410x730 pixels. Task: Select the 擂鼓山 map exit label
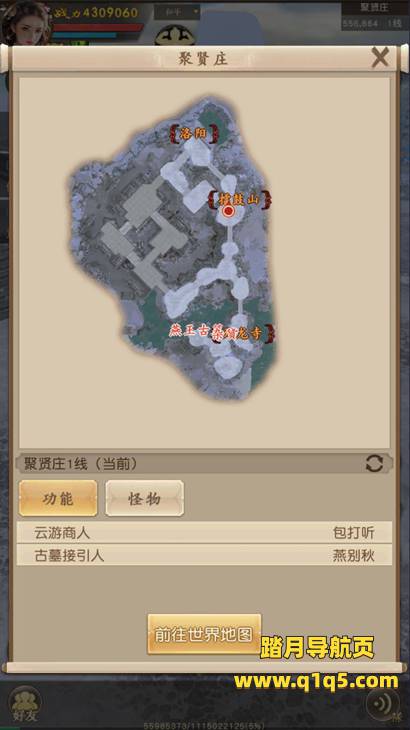(240, 199)
